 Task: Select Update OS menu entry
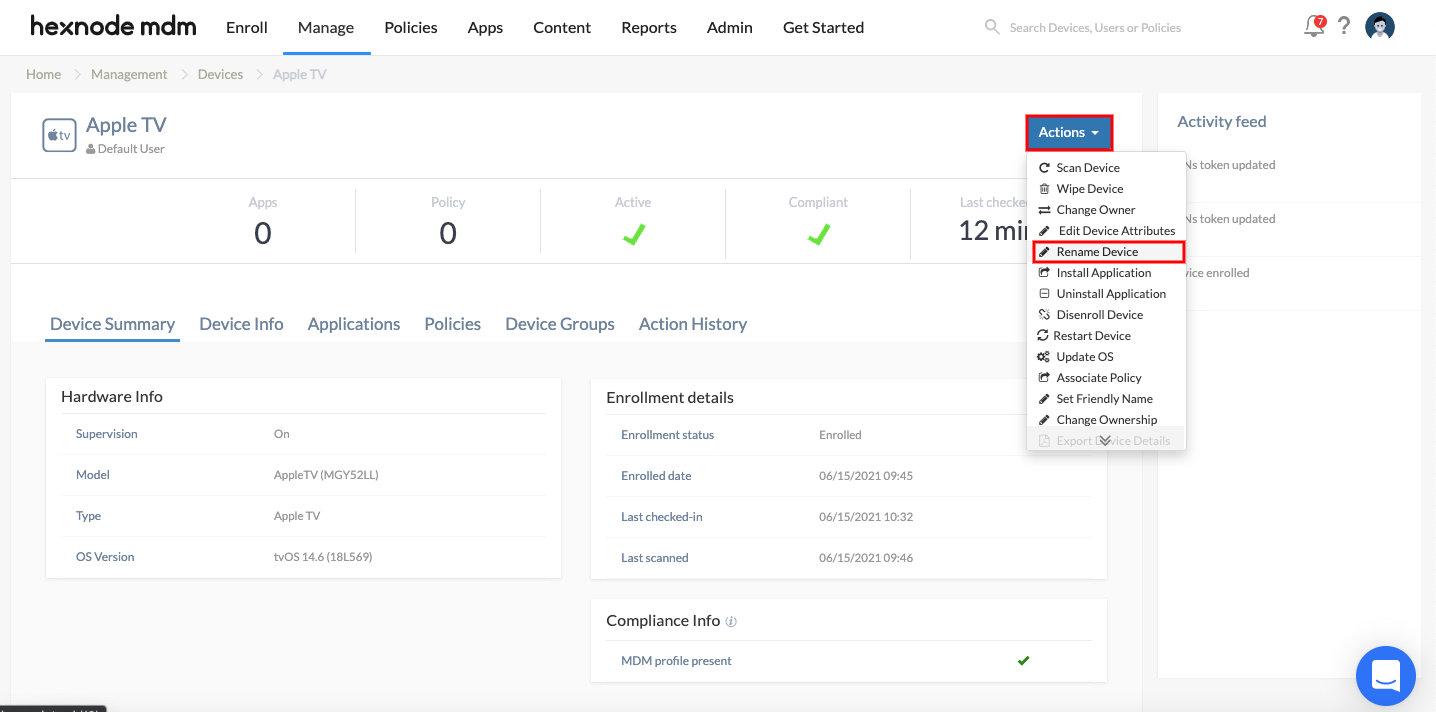(x=1085, y=357)
